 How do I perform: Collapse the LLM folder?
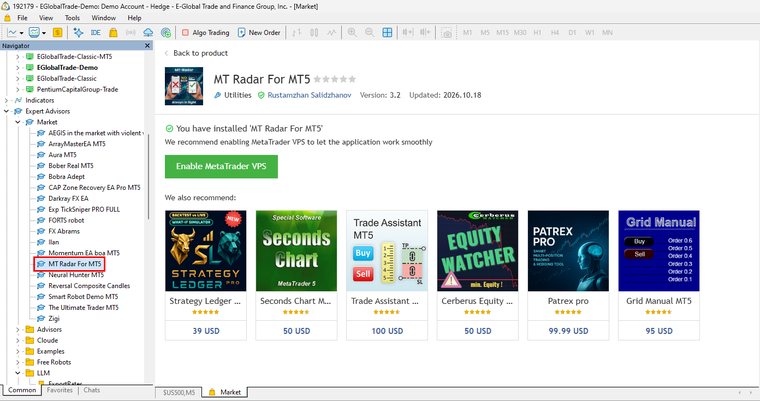tap(18, 373)
